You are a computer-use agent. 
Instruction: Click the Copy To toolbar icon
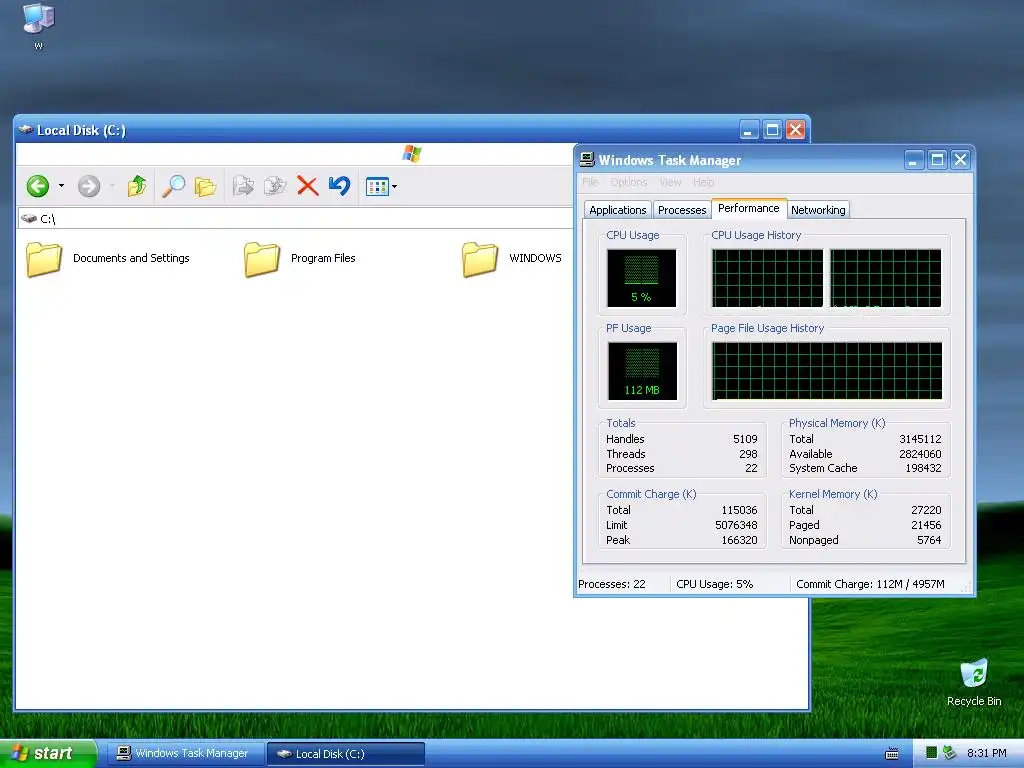pyautogui.click(x=275, y=186)
